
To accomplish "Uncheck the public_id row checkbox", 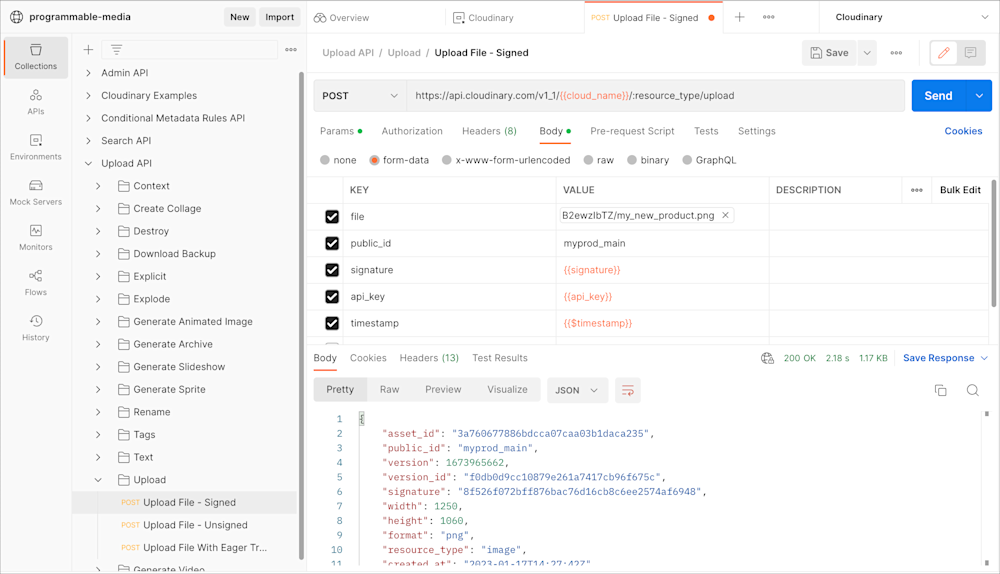I will (332, 243).
